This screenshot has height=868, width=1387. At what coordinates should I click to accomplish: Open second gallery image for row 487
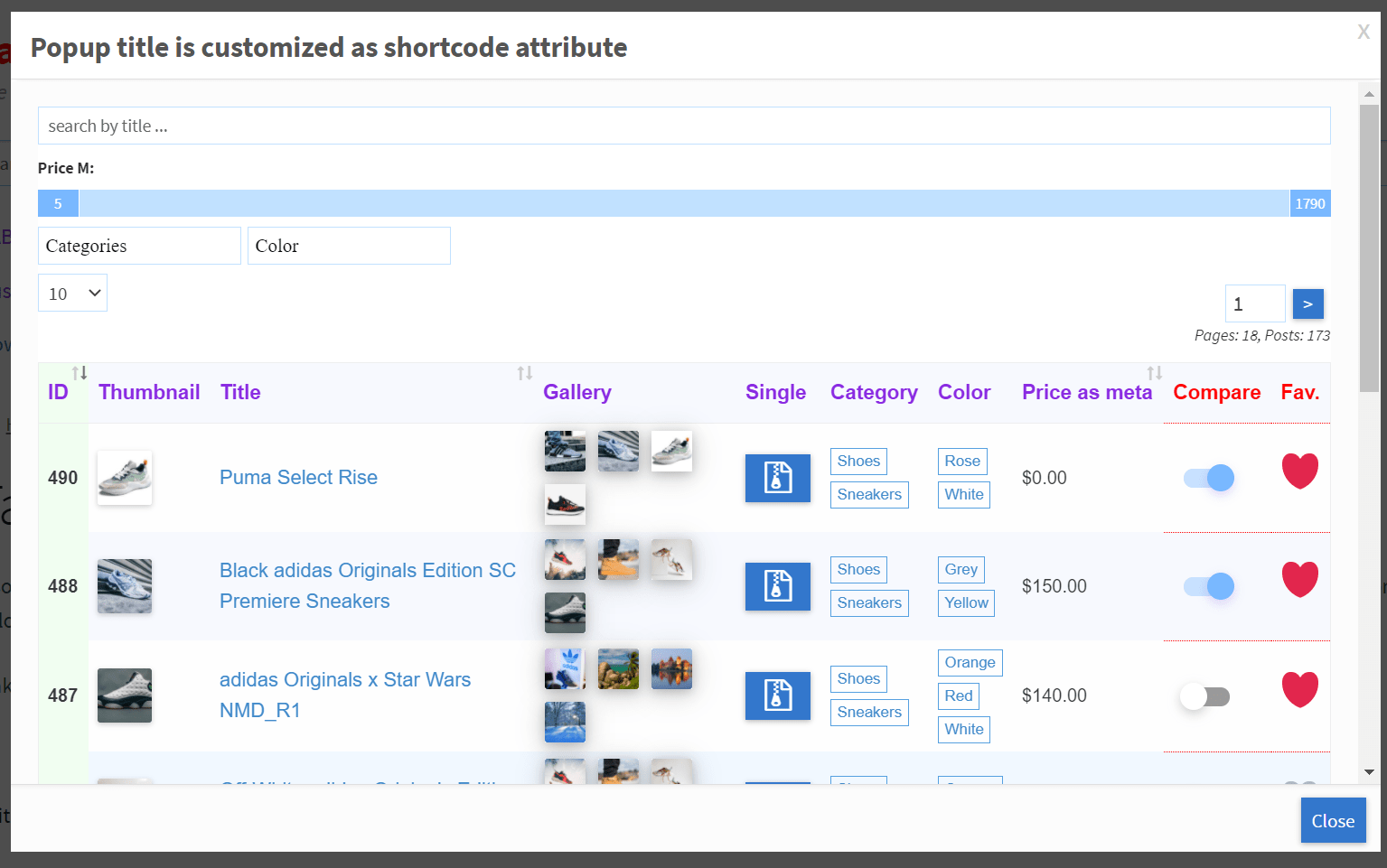point(618,668)
